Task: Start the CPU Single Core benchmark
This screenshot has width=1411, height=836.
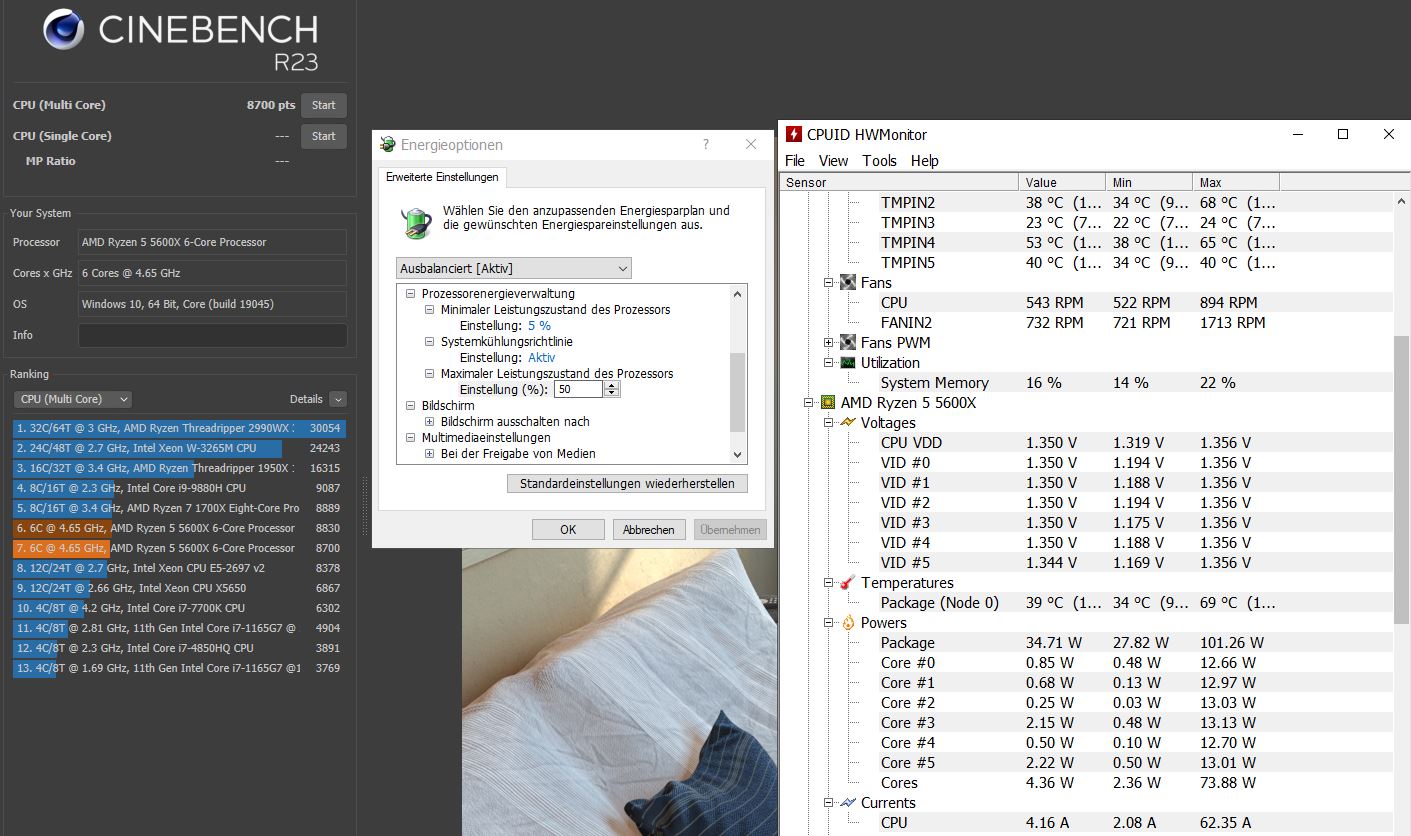Action: point(323,136)
